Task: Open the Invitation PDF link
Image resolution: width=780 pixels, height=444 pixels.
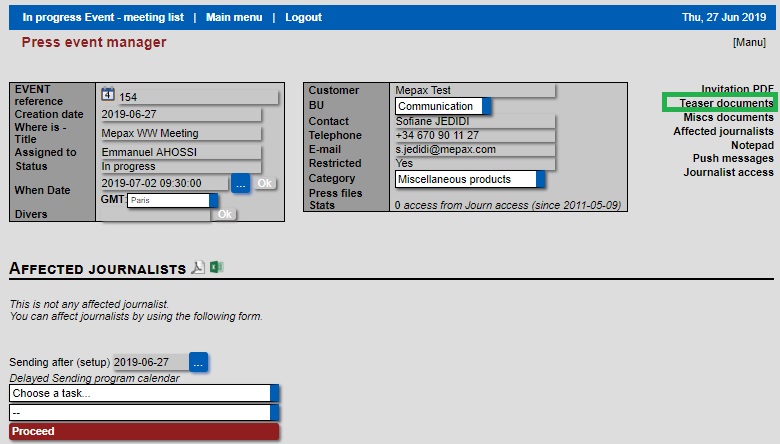Action: [737, 89]
